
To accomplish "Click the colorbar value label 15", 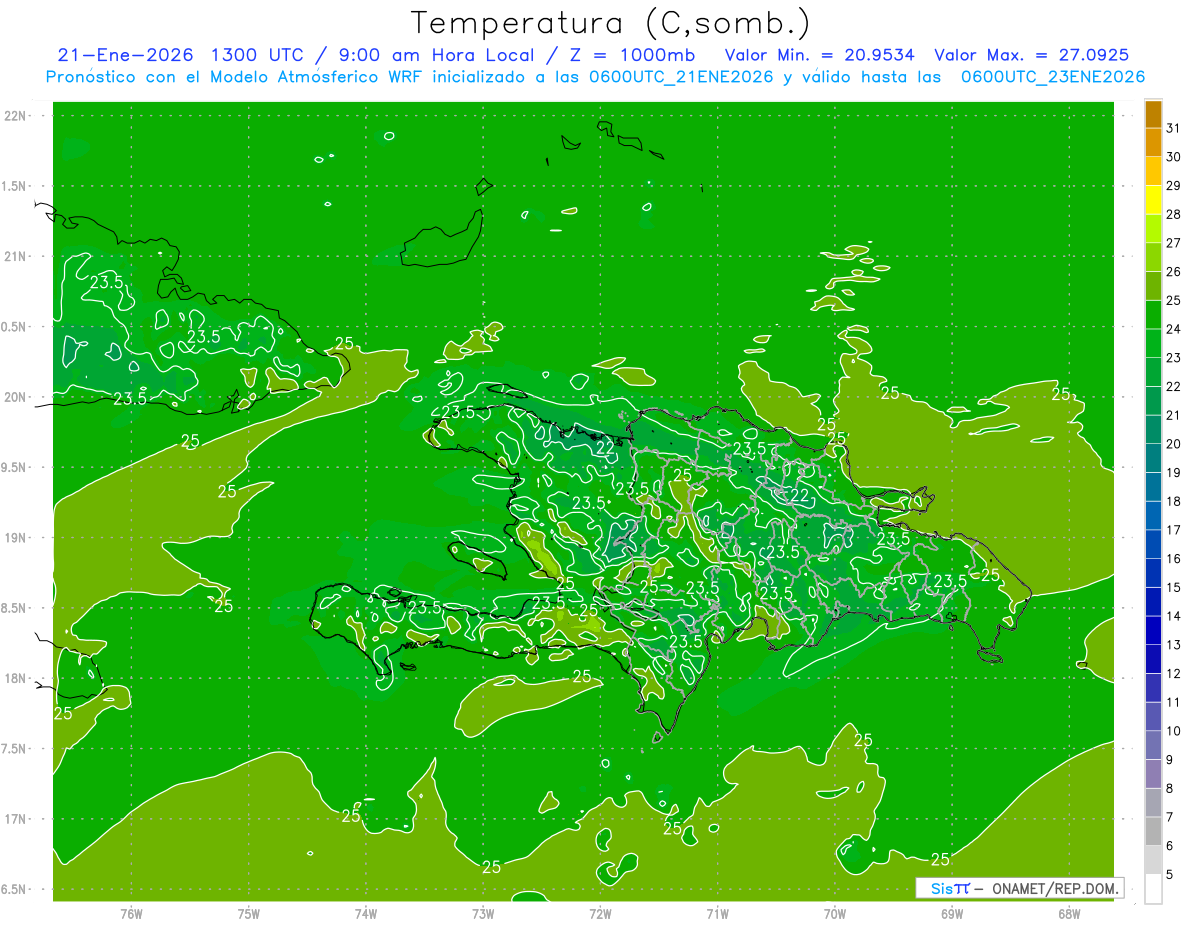I will click(x=1174, y=588).
